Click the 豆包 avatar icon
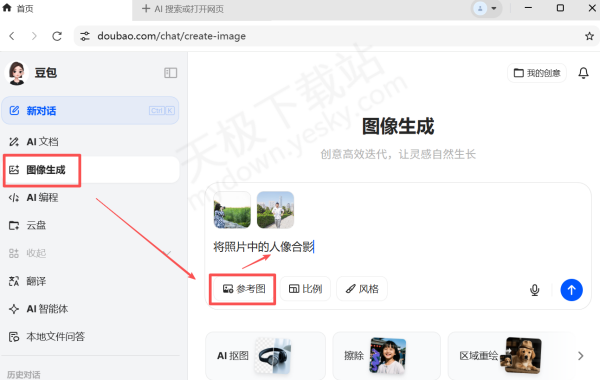 point(16,73)
